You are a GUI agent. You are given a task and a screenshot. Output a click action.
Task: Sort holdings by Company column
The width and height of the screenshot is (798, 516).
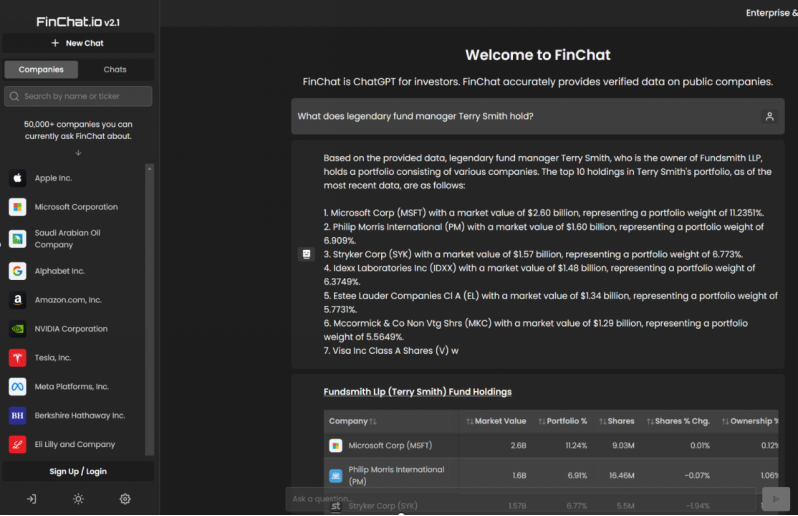tap(352, 421)
